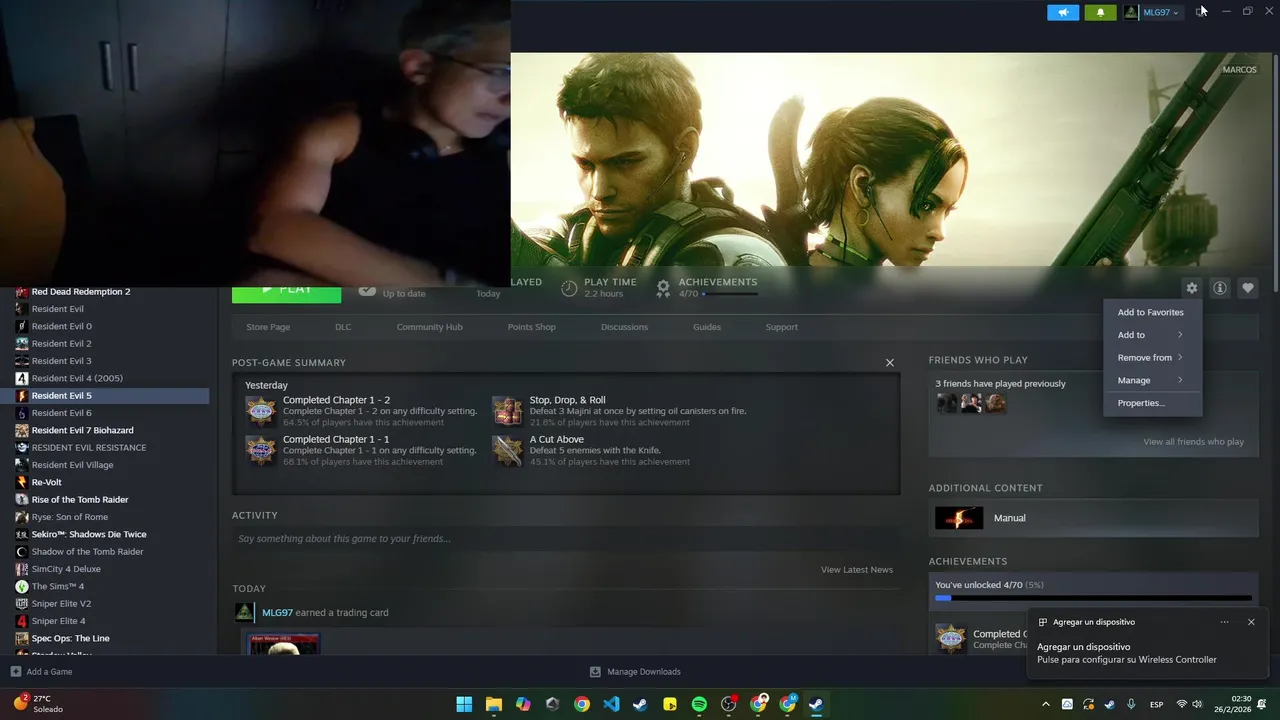Dismiss the Agregar un dispositivo notification

point(1251,622)
